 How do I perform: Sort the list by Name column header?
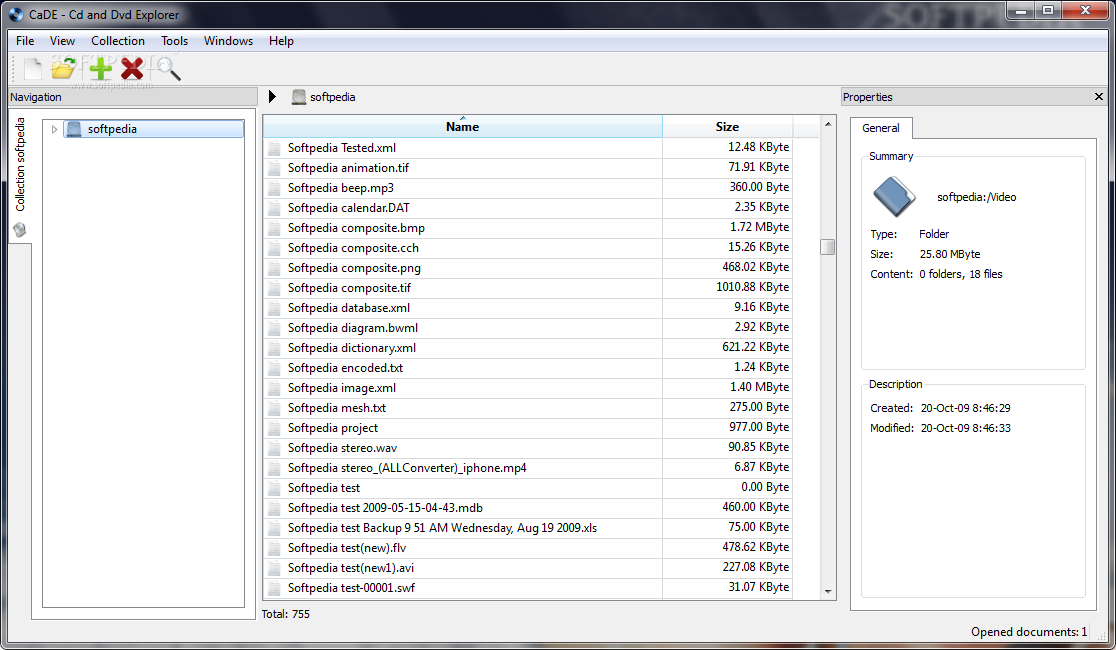pyautogui.click(x=463, y=126)
